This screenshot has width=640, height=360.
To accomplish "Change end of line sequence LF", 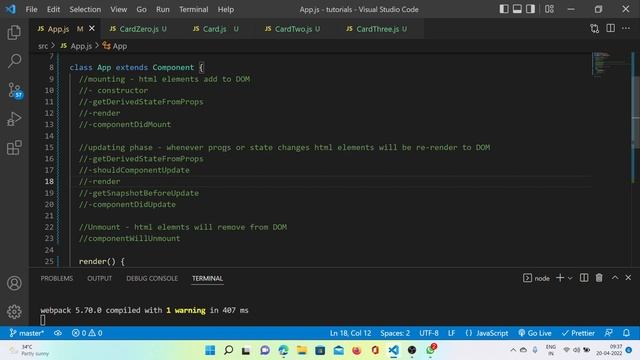I will coord(451,333).
